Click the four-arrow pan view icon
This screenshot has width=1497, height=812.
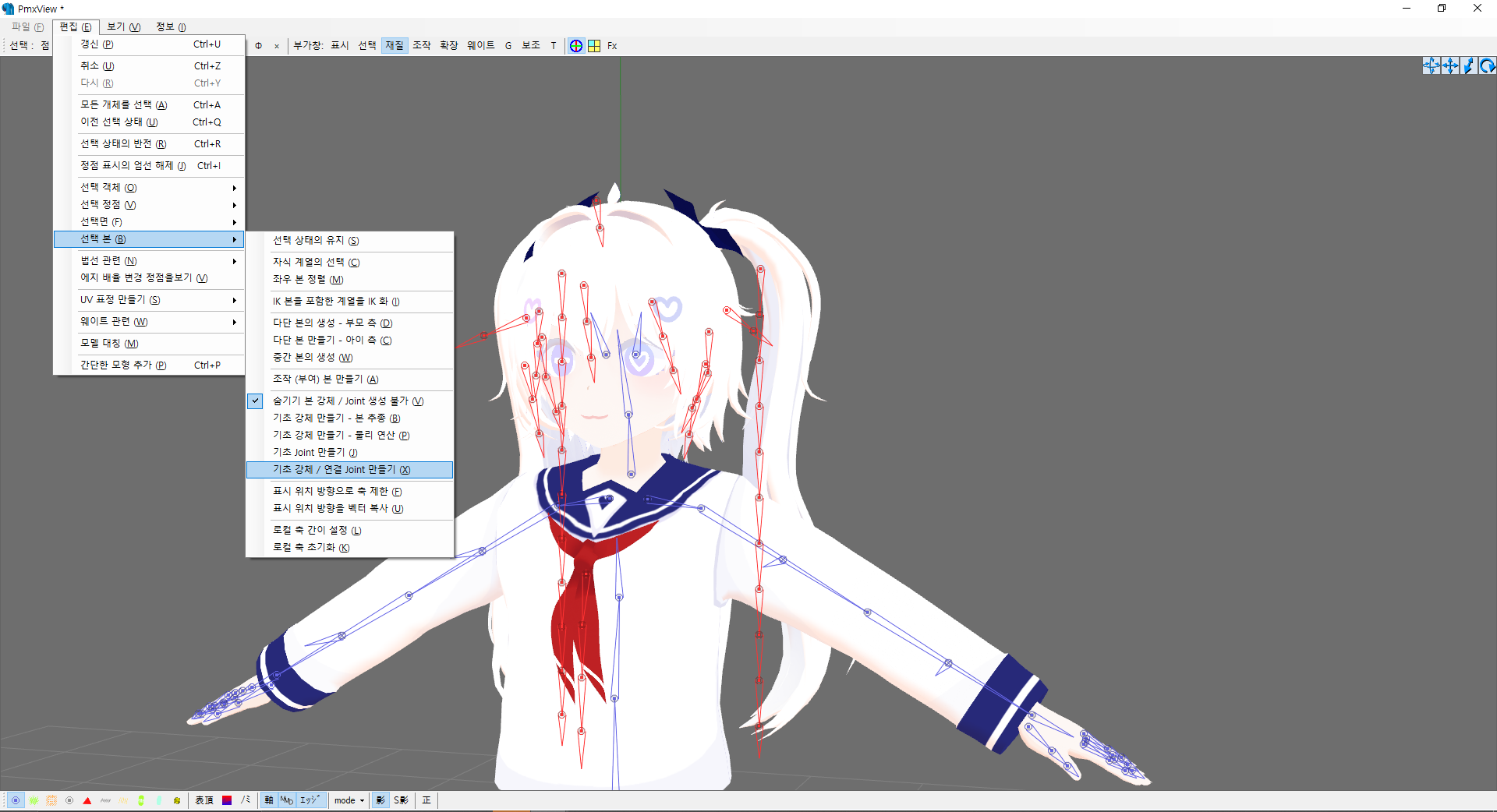[x=1450, y=65]
